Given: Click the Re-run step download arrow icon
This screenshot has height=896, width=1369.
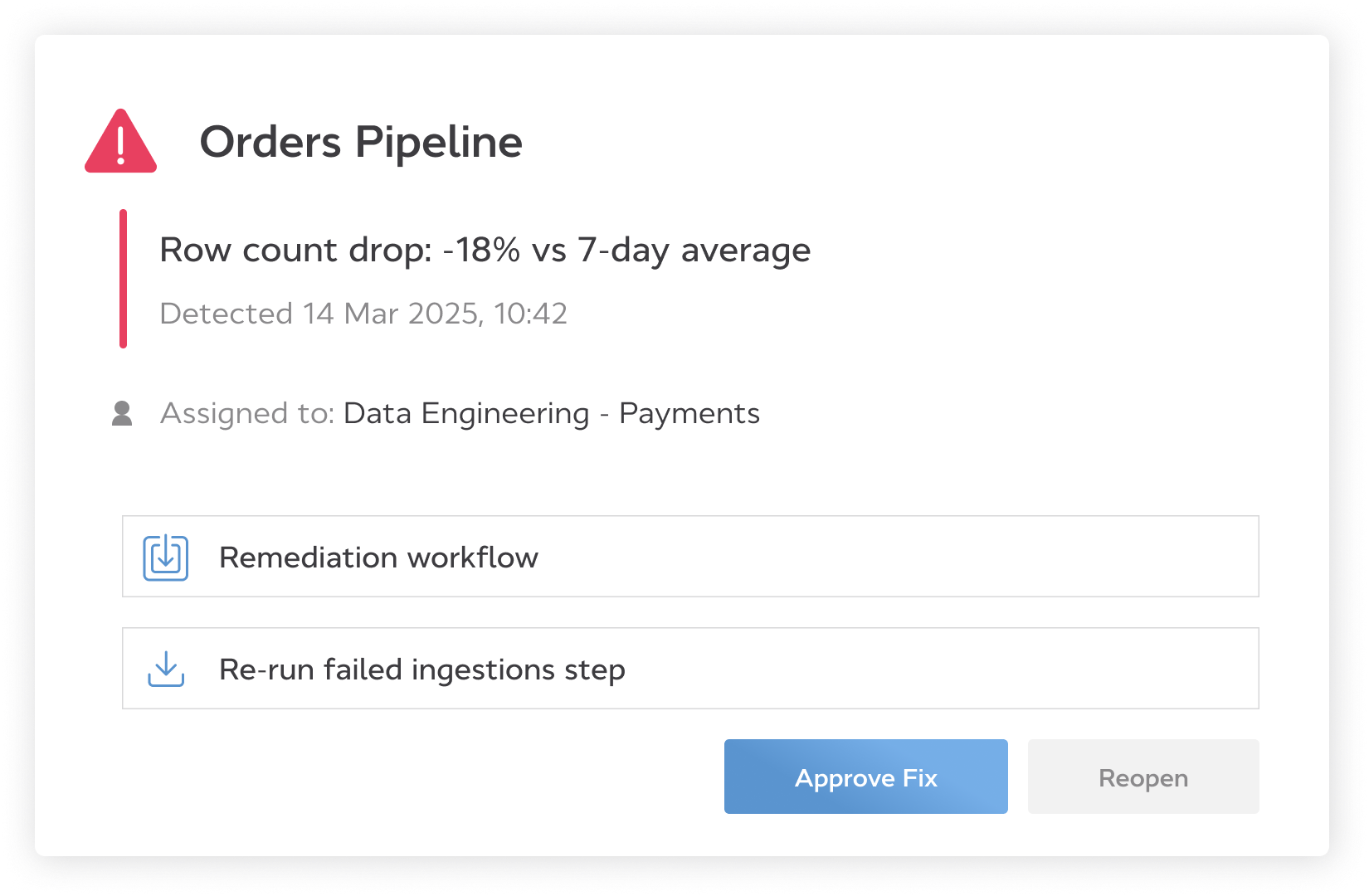Looking at the screenshot, I should [x=166, y=669].
